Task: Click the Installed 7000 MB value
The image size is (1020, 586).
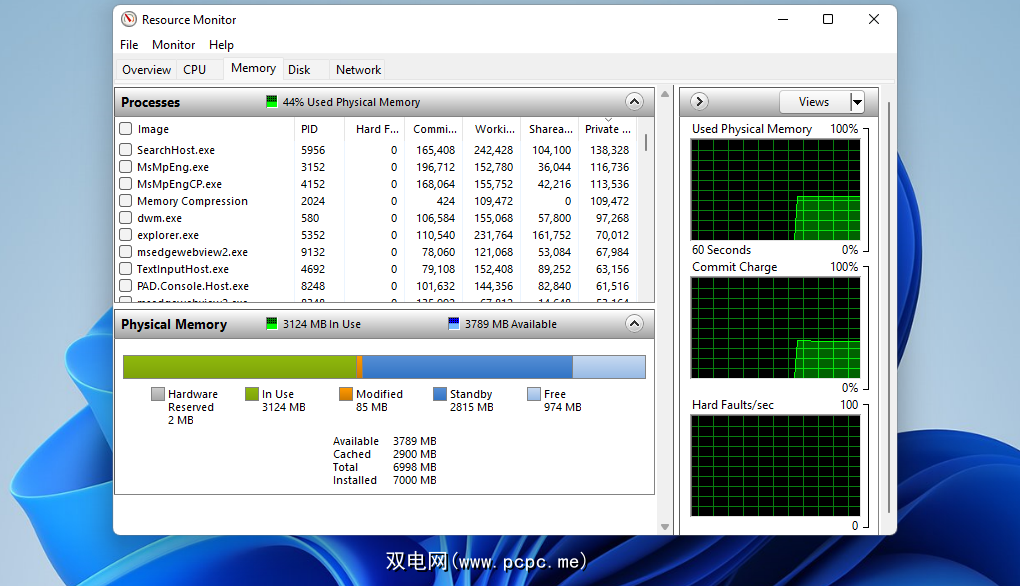Action: coord(414,480)
